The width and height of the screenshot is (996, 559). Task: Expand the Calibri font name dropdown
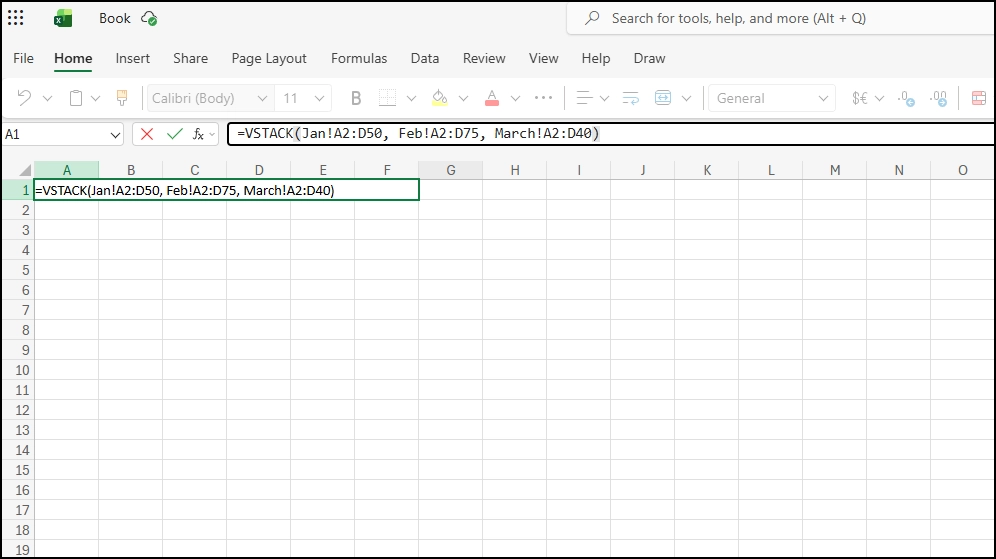[x=262, y=98]
